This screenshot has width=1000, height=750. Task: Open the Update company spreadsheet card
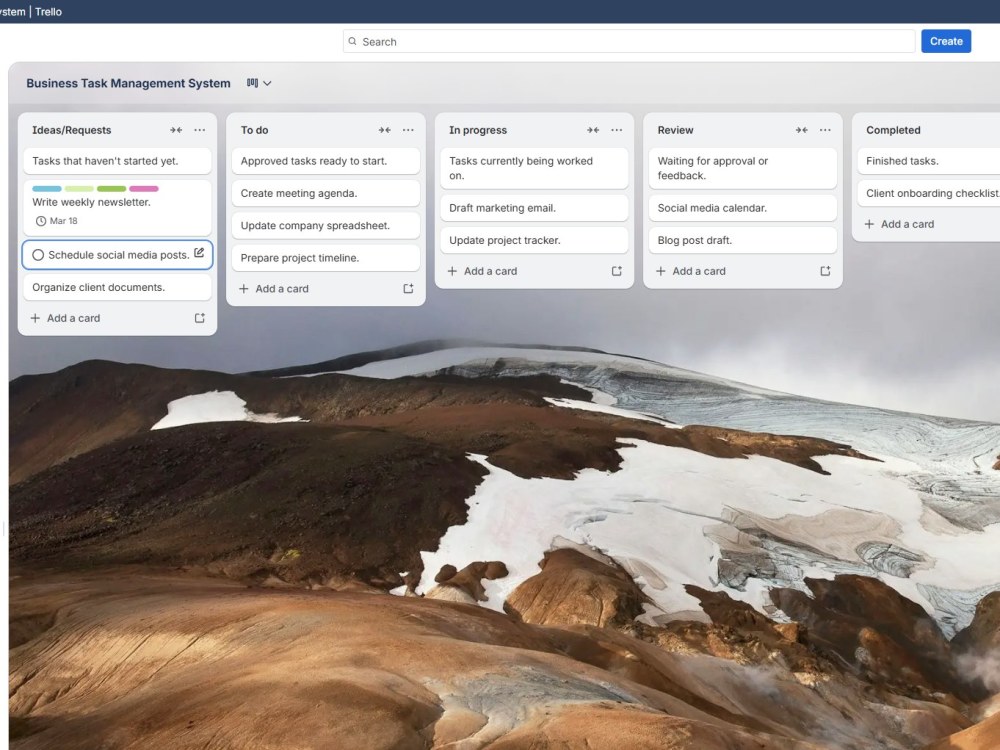326,226
